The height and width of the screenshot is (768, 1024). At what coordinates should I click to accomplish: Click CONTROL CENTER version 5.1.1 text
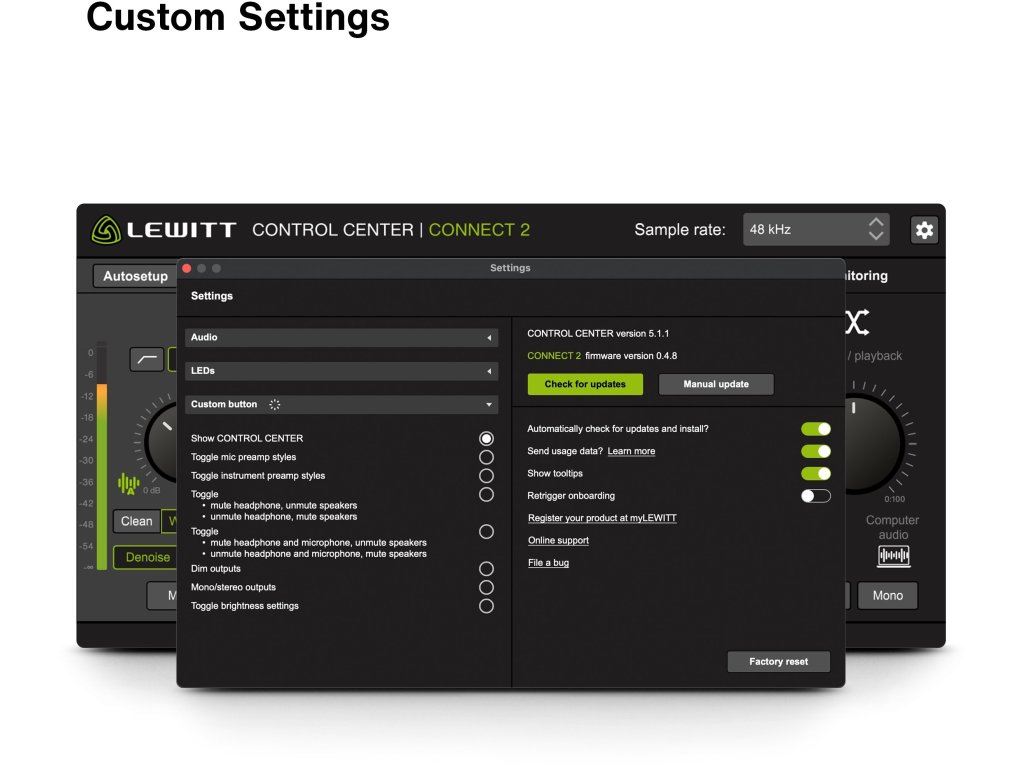click(x=598, y=334)
